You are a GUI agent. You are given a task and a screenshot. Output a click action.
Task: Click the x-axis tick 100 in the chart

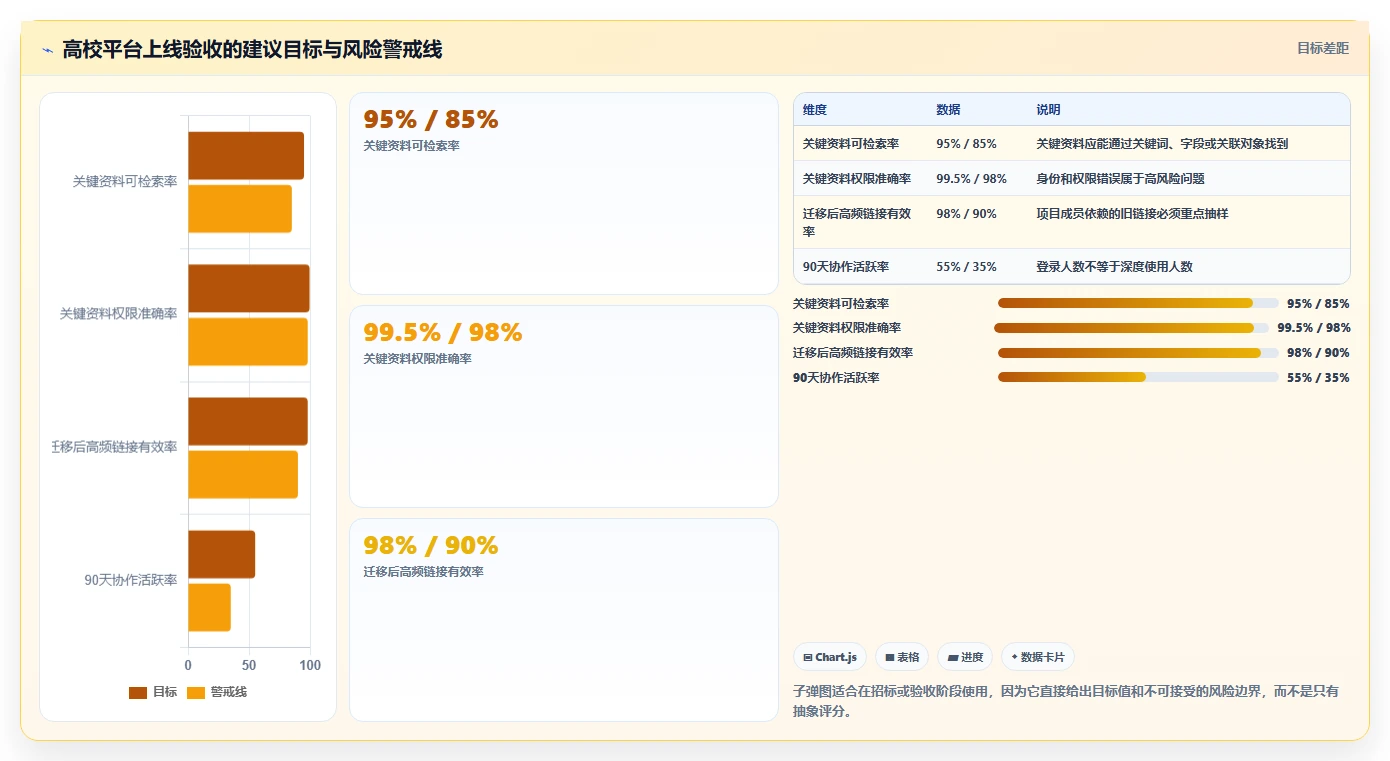coord(310,665)
